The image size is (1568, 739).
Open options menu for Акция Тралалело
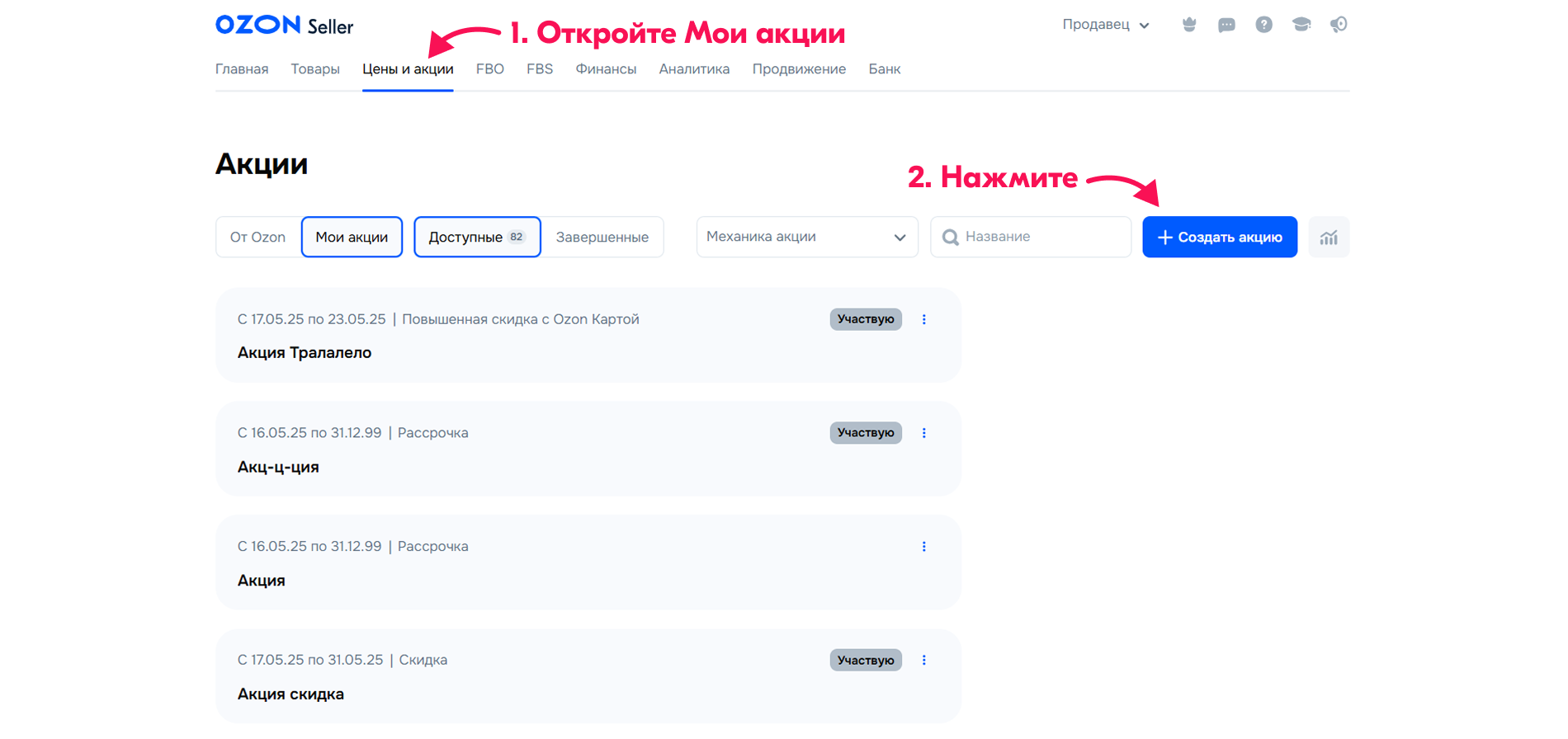point(924,319)
